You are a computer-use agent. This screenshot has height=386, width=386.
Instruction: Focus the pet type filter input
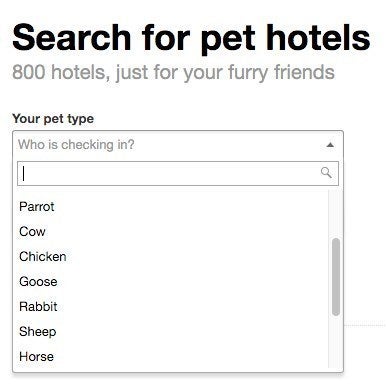178,173
